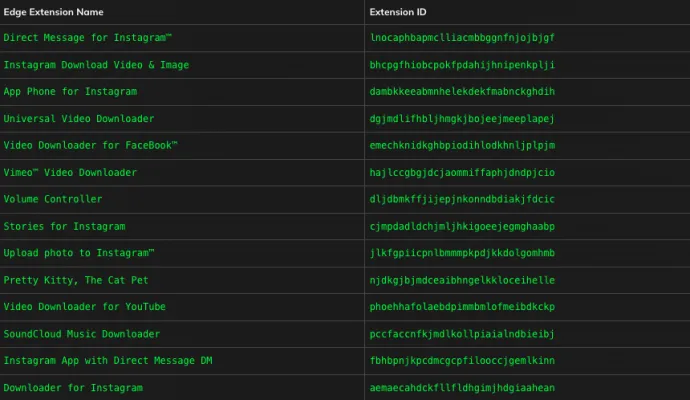Select Video Downloader for YouTube entry

point(84,307)
